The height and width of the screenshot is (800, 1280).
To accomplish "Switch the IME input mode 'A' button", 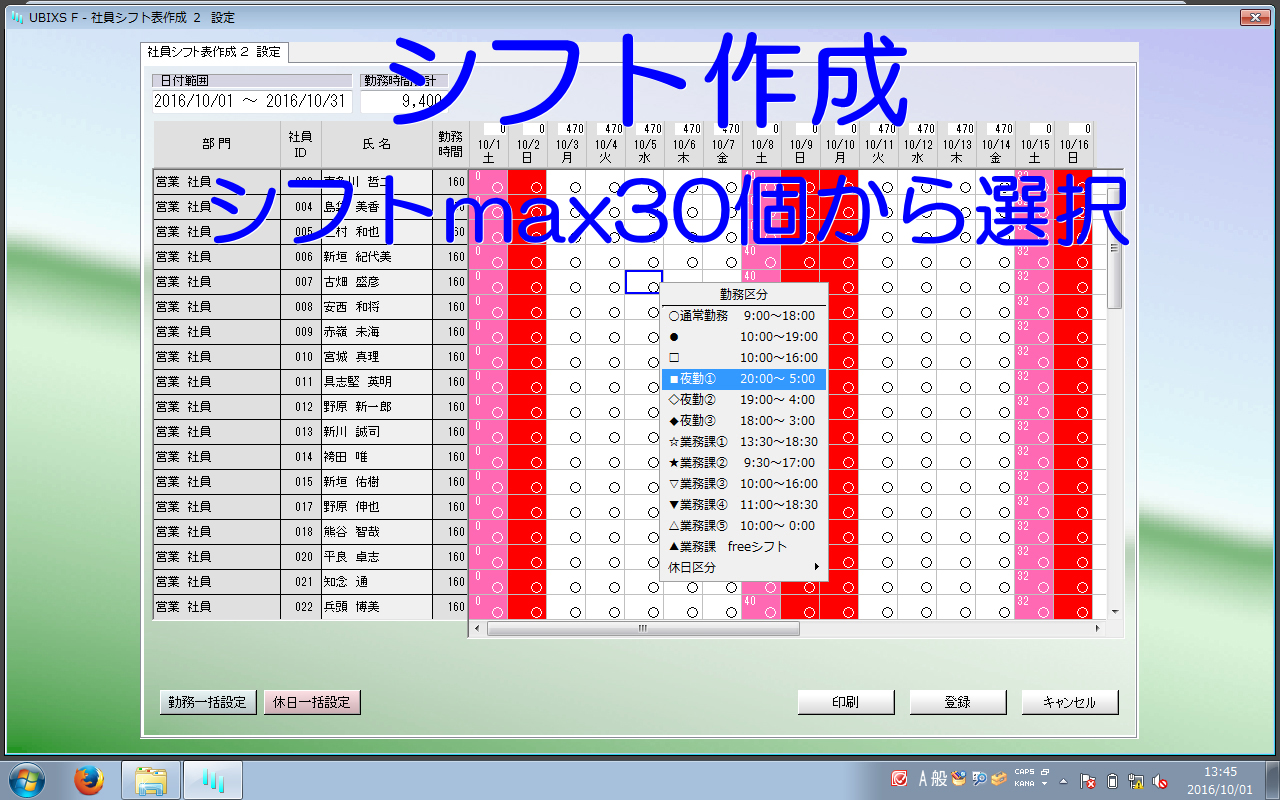I will click(924, 778).
